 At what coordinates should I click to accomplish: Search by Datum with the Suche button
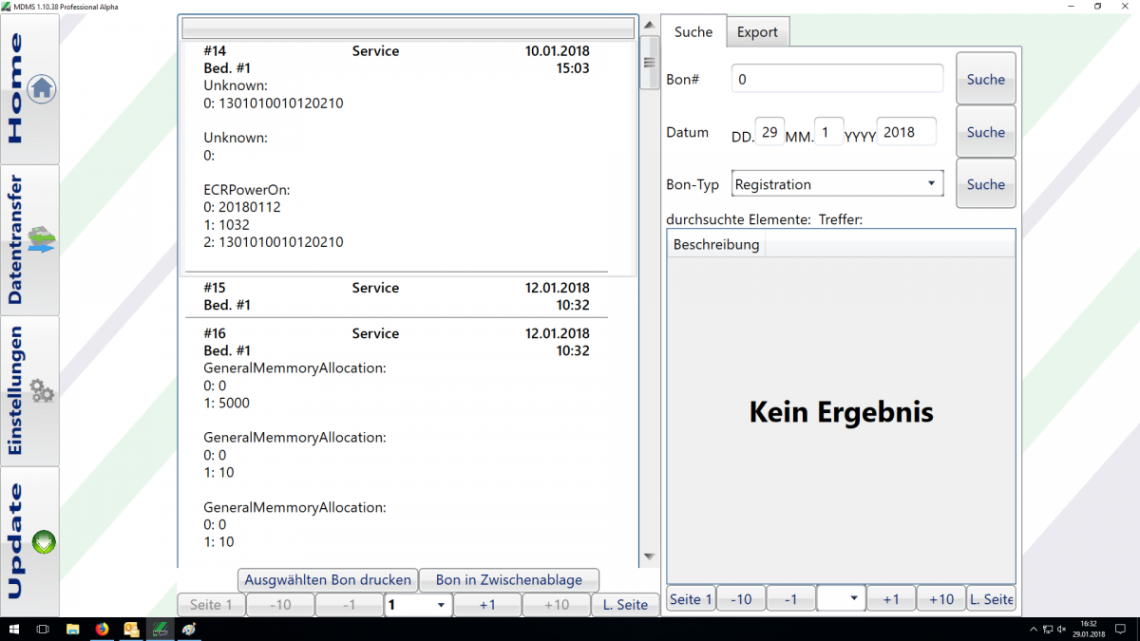986,132
